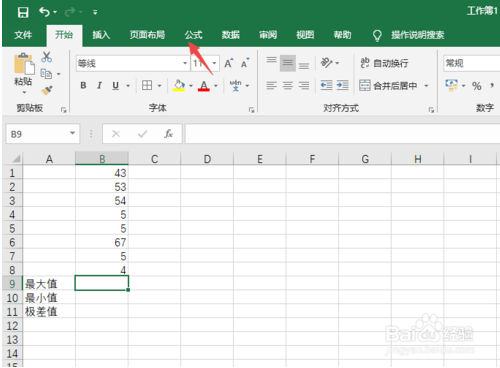Select column C header
500x368 pixels.
[x=154, y=159]
